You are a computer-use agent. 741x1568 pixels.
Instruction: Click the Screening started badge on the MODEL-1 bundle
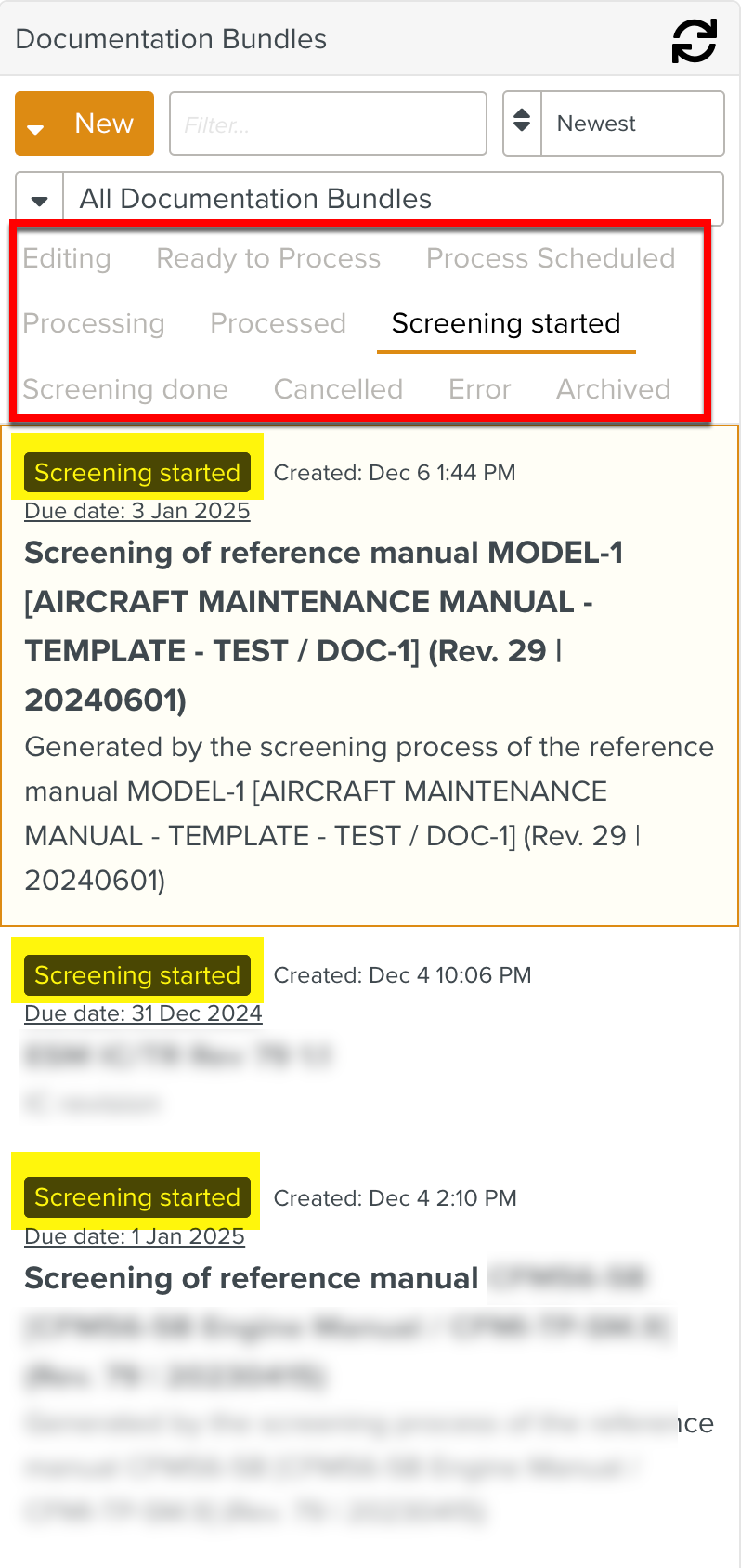137,473
